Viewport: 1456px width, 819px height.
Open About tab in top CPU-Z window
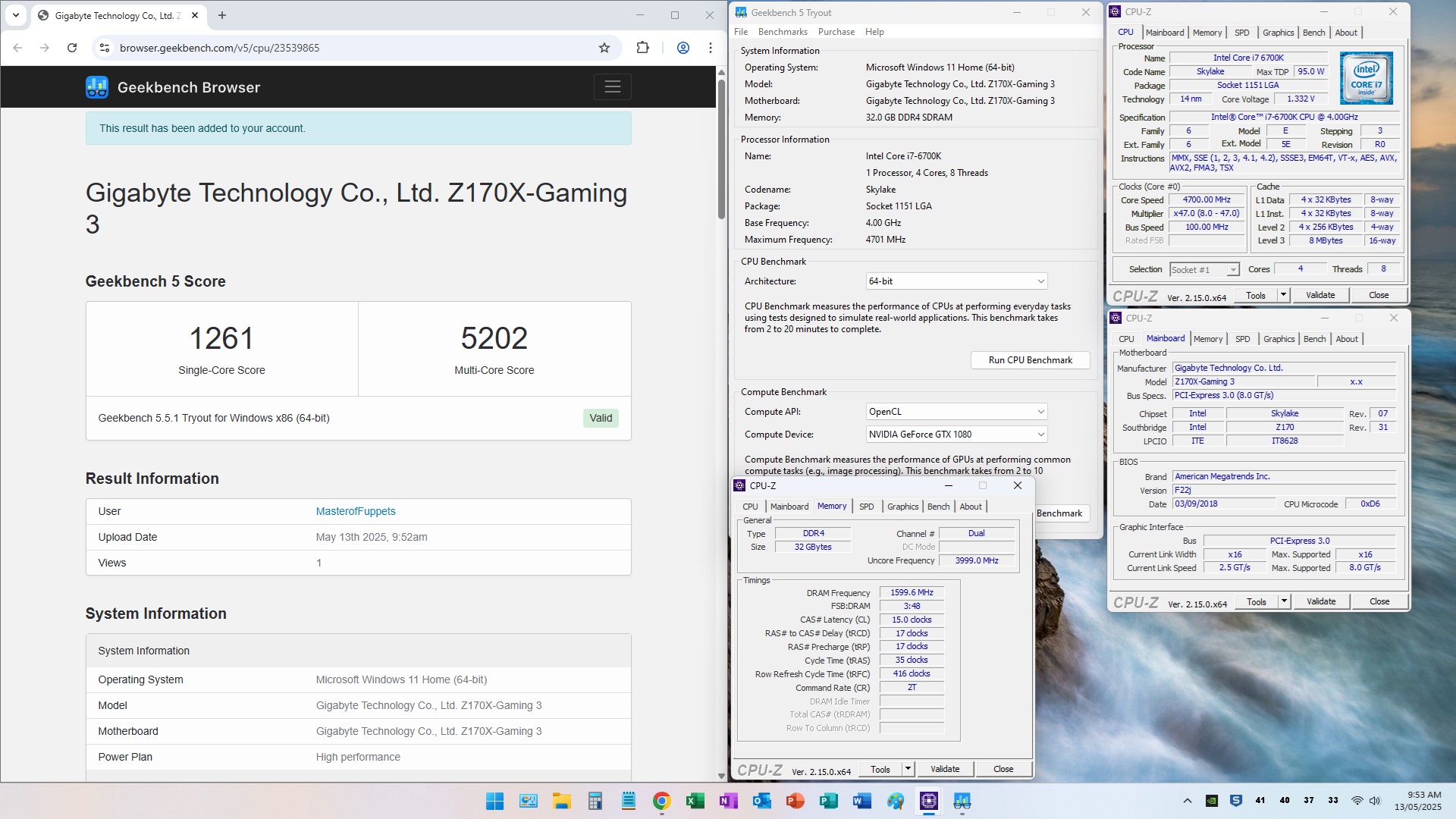[1346, 33]
